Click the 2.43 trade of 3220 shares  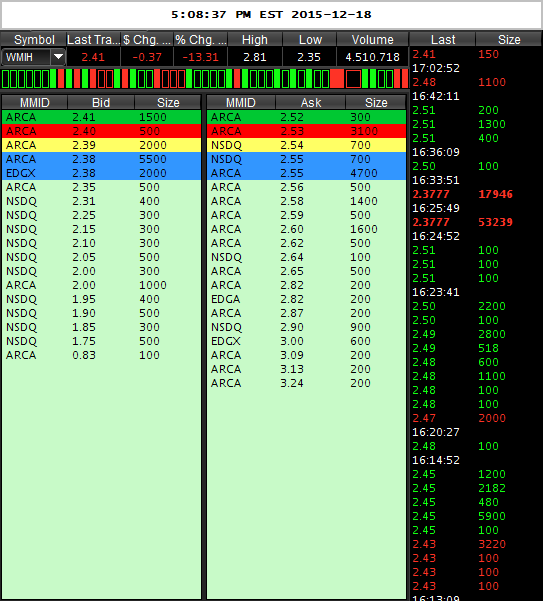476,544
